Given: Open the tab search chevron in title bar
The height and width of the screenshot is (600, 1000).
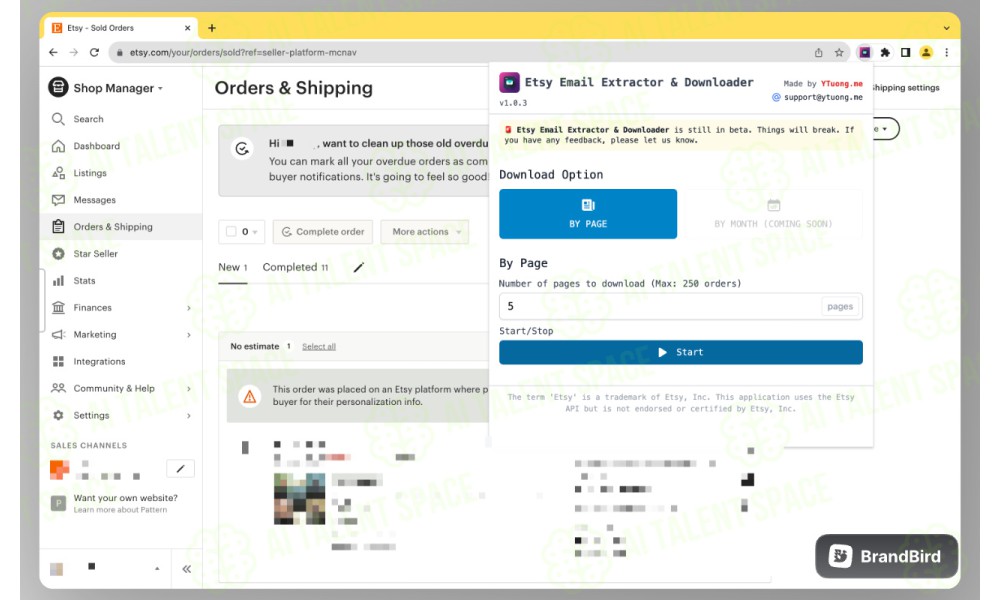Looking at the screenshot, I should point(946,28).
